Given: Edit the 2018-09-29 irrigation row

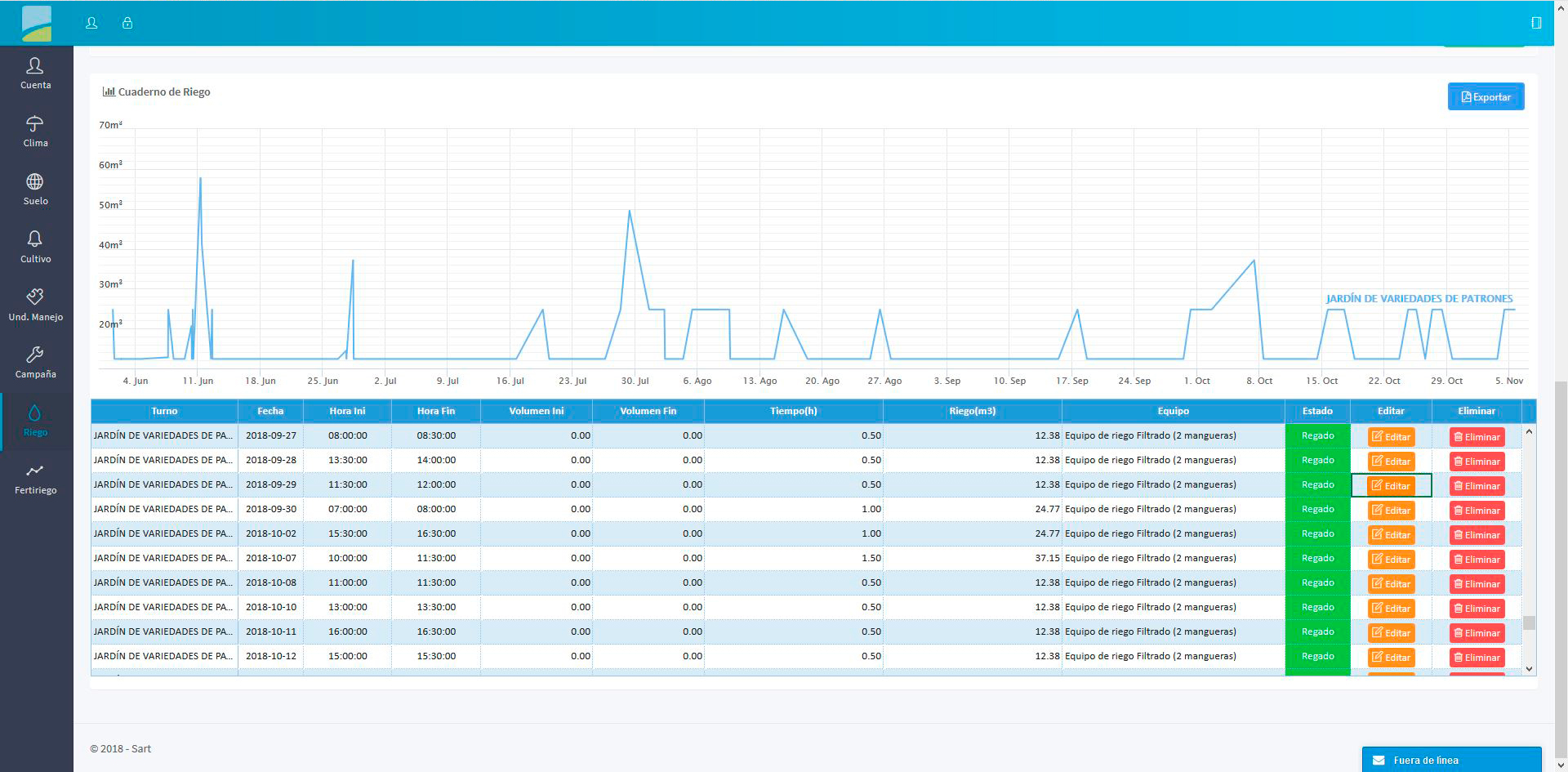Looking at the screenshot, I should pyautogui.click(x=1391, y=486).
